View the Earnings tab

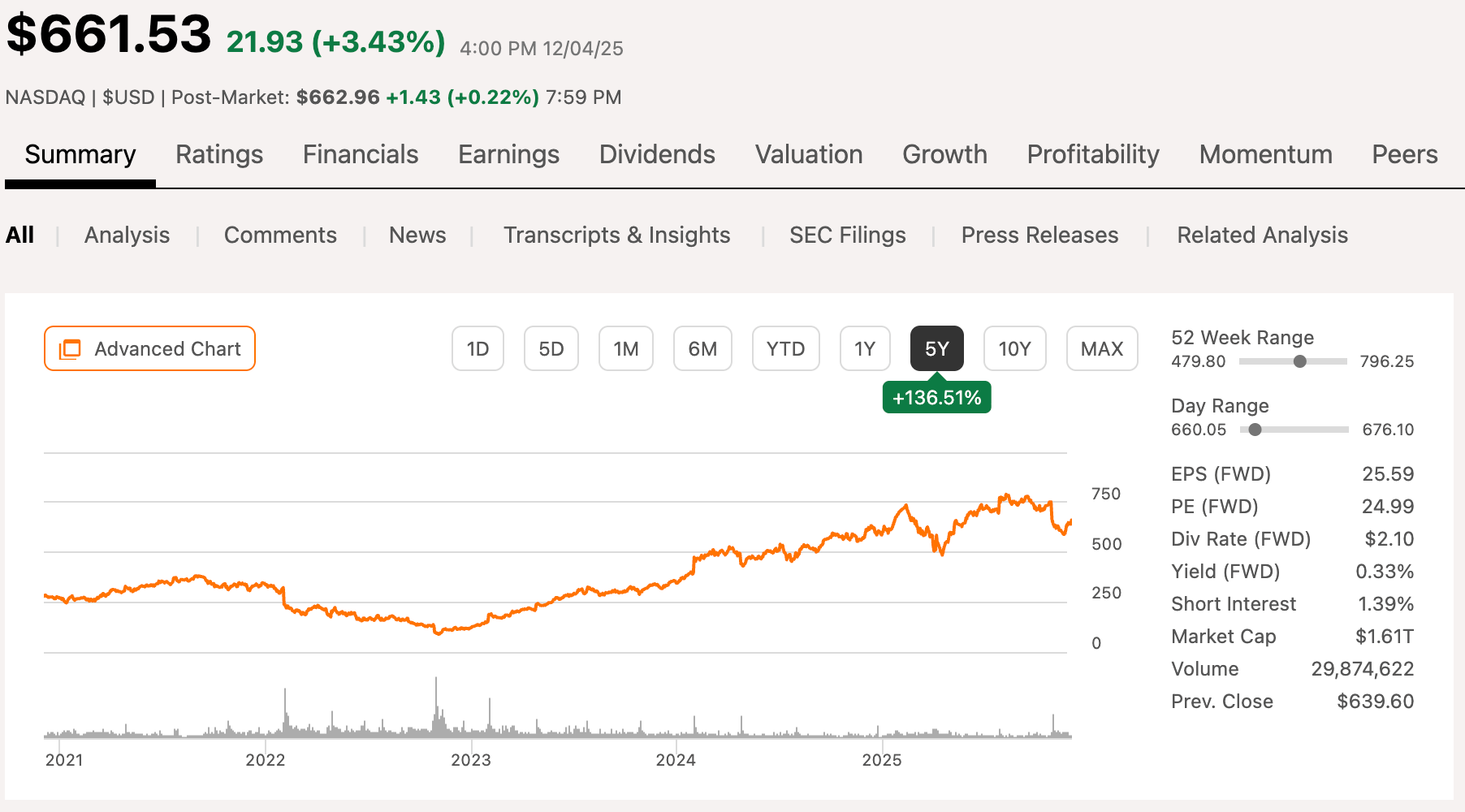[508, 154]
